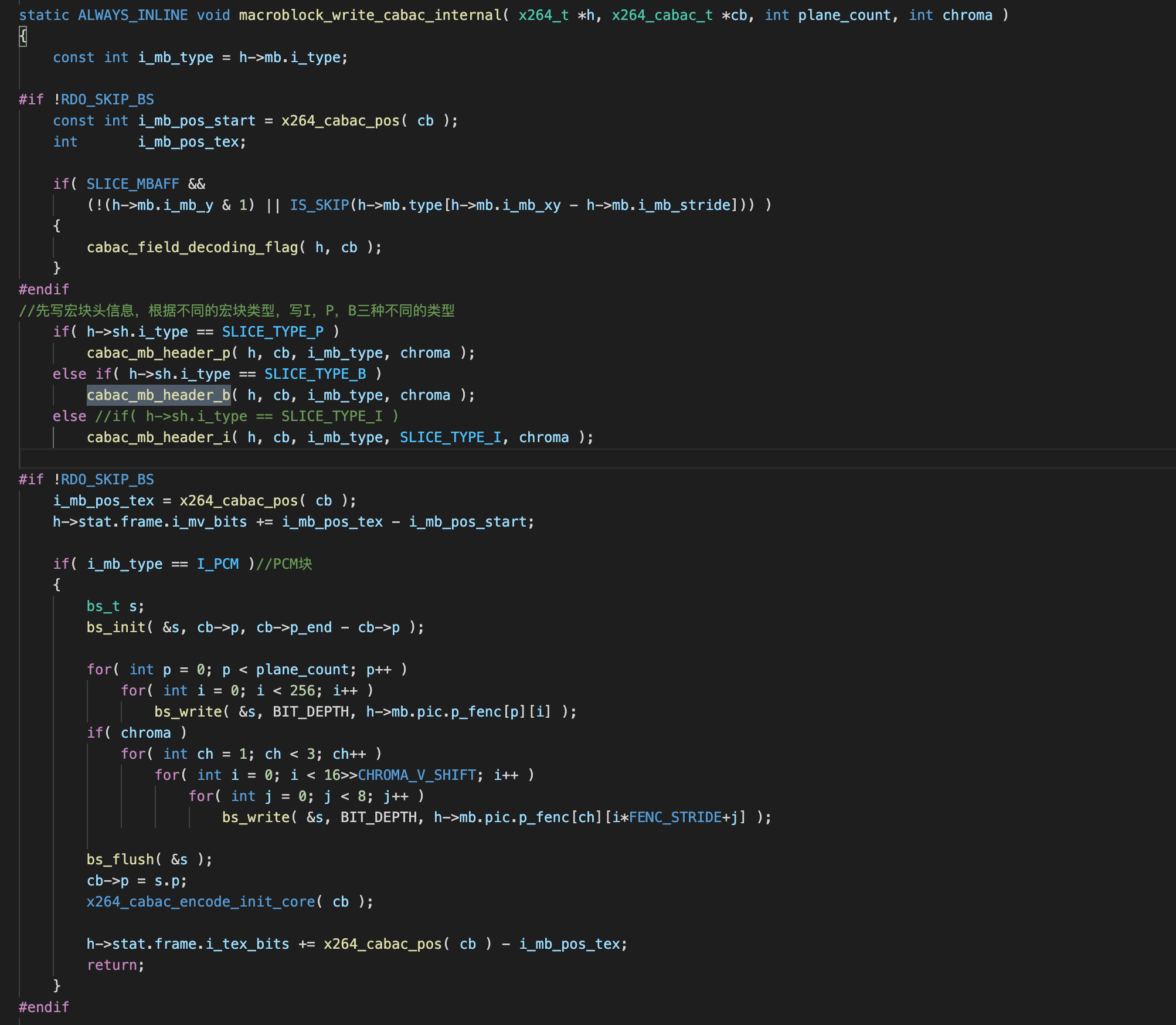Click the IS_SKIP macro
The image size is (1176, 1025).
(320, 205)
